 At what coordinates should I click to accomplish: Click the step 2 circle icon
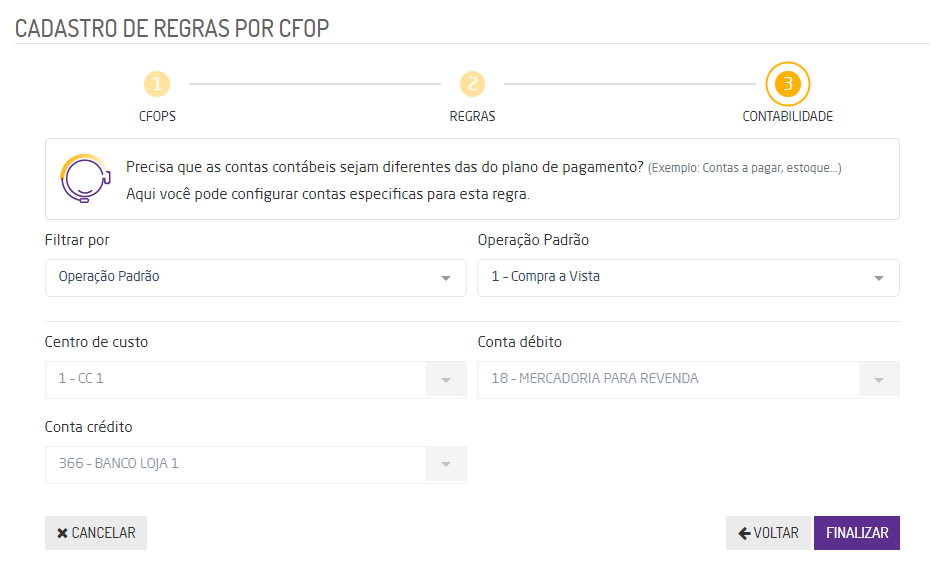(x=472, y=84)
